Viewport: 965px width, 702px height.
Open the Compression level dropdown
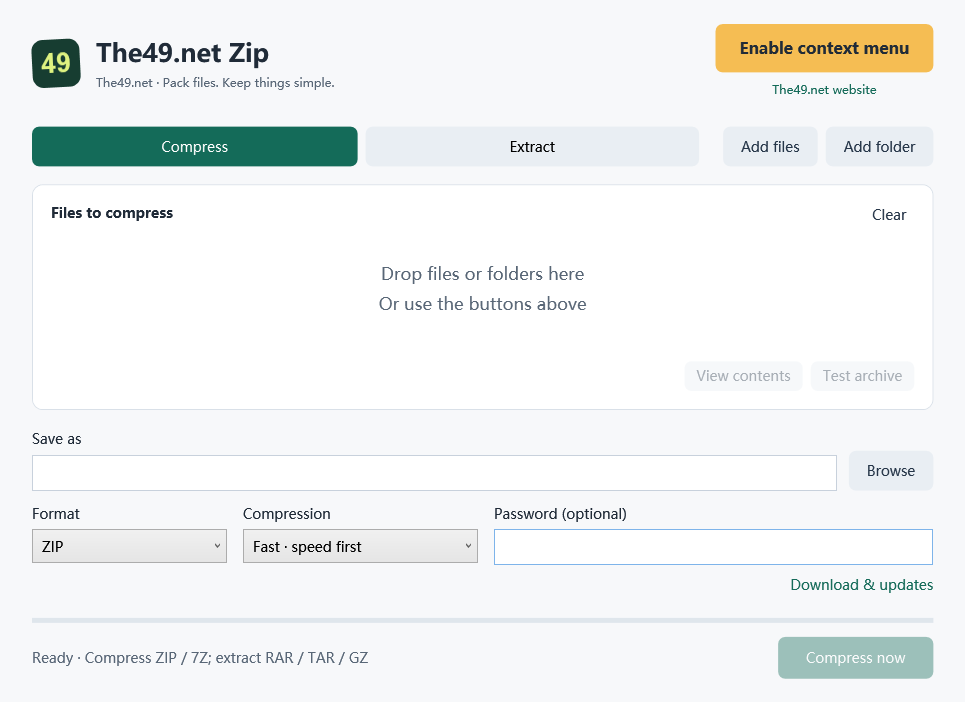[360, 546]
